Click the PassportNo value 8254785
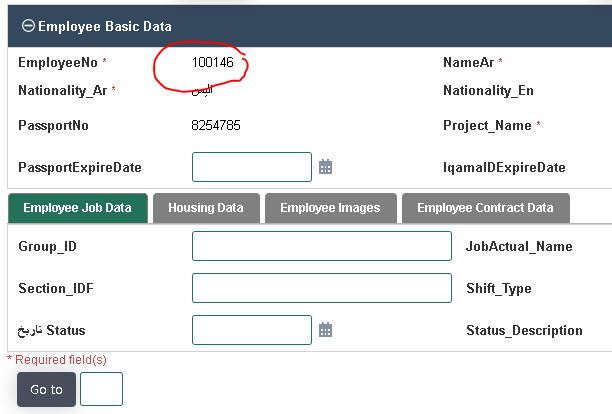The image size is (612, 414). (216, 126)
